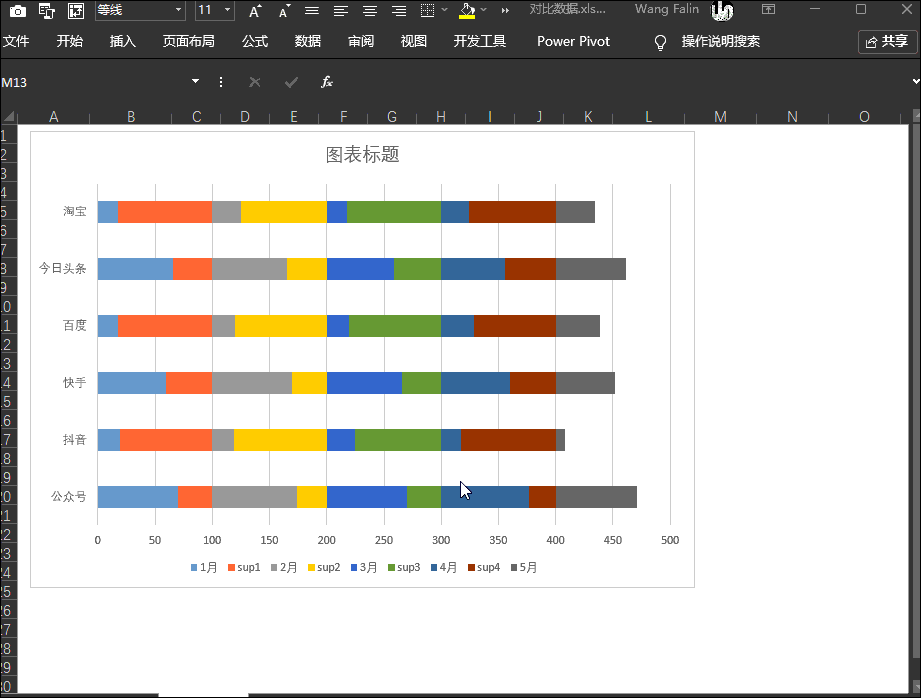Apply left text alignment
Screen dimensions: 921x698
tap(341, 11)
